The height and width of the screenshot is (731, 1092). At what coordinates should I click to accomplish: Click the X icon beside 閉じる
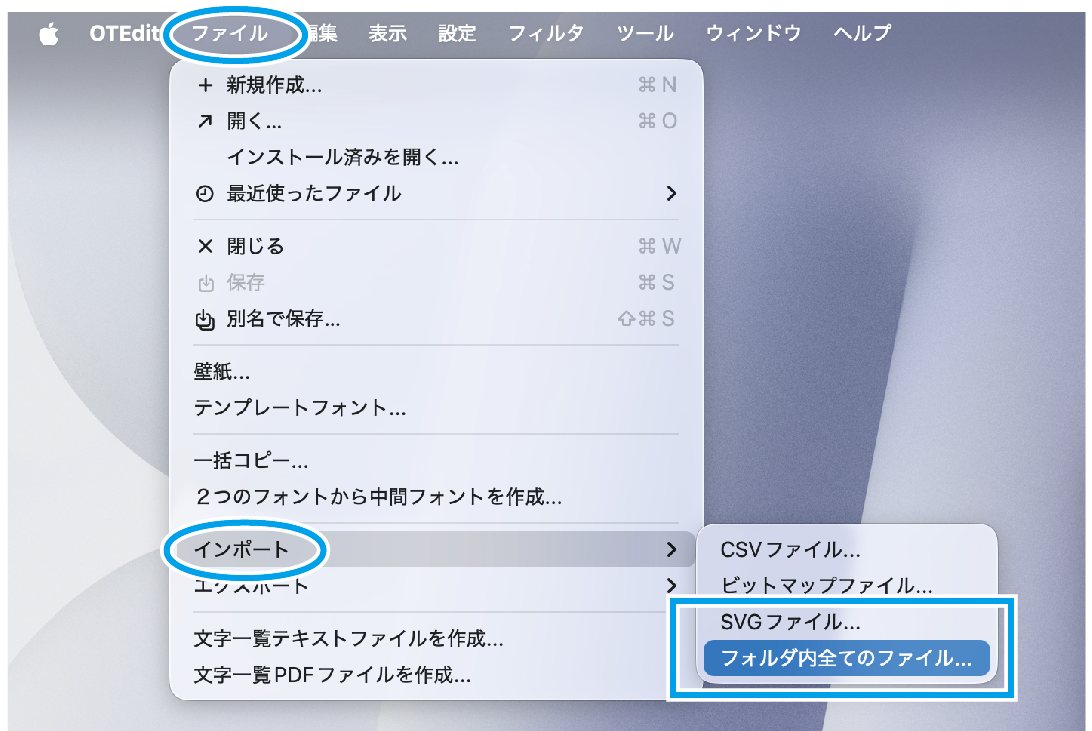[205, 247]
